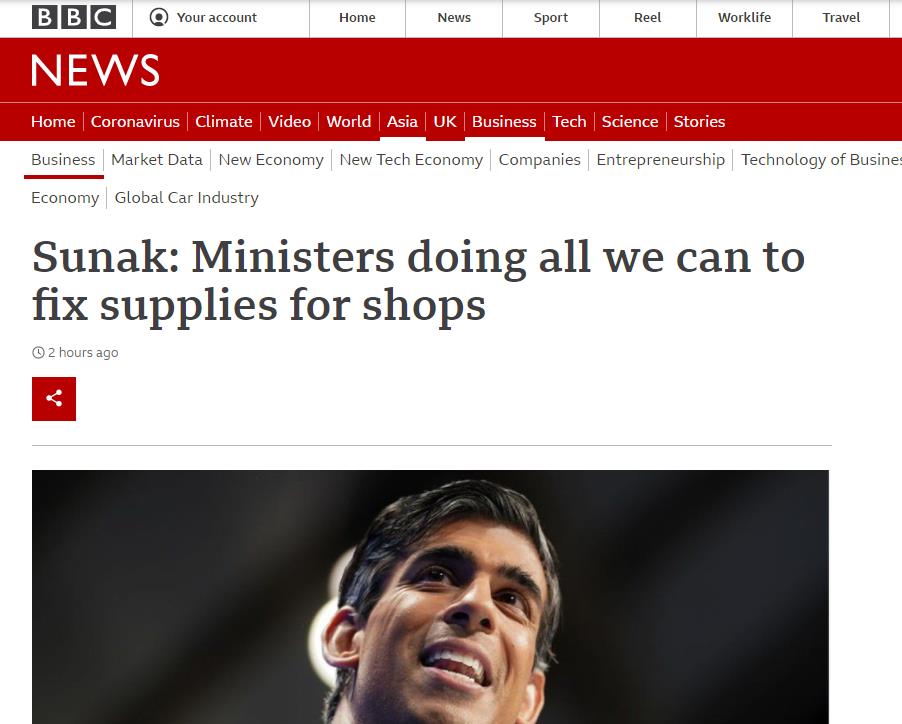Screen dimensions: 902x724
Task: Open the Global Car Industry link
Action: (x=186, y=197)
